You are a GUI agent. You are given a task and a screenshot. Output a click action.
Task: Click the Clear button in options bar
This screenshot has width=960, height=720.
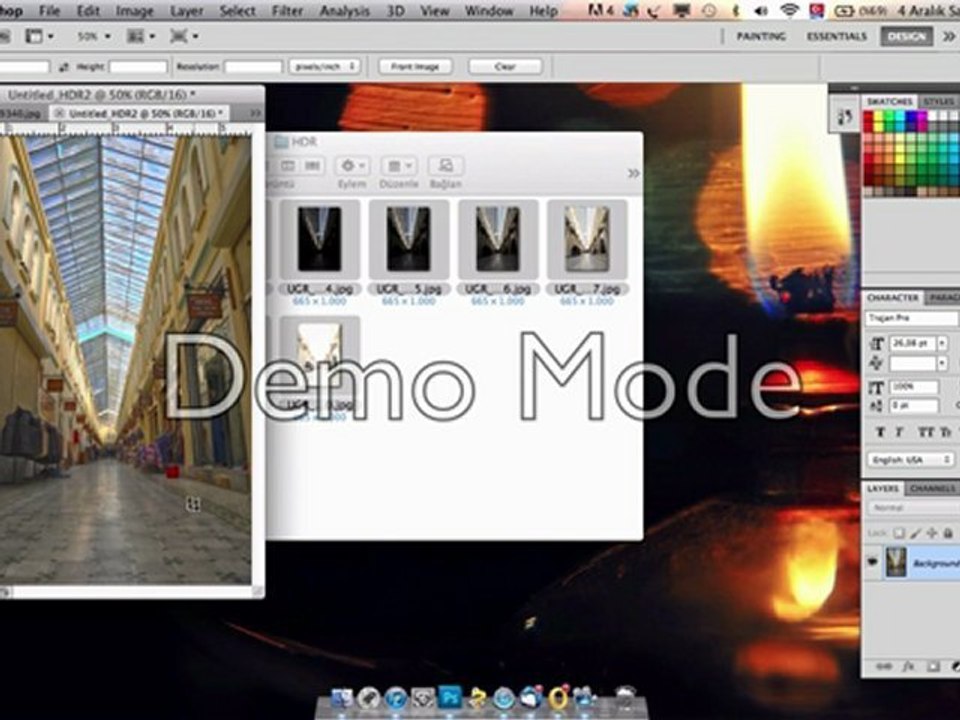click(505, 66)
